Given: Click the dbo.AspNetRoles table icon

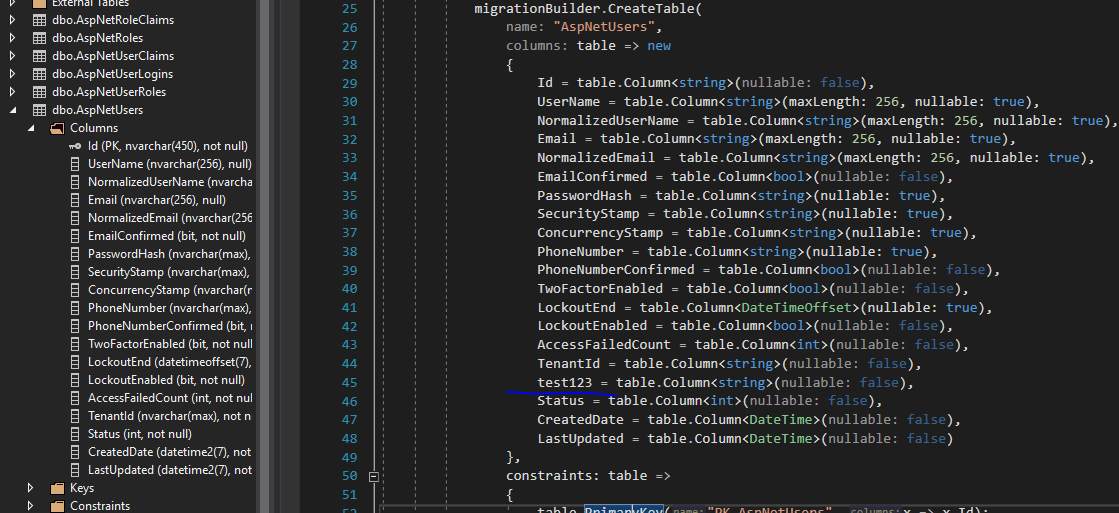Looking at the screenshot, I should 39,38.
